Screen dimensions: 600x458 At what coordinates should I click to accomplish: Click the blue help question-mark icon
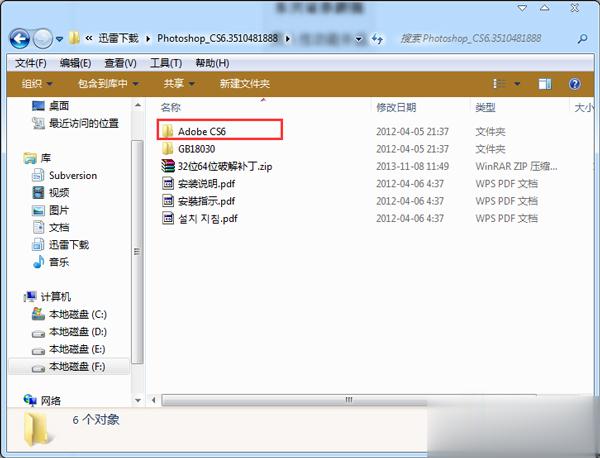coord(574,84)
